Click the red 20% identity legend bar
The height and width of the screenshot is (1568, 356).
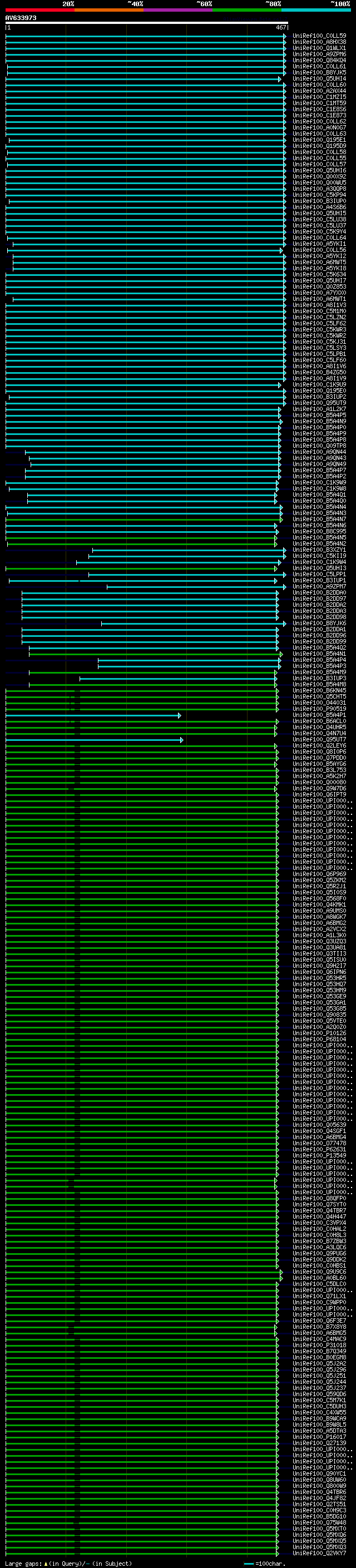click(x=40, y=10)
